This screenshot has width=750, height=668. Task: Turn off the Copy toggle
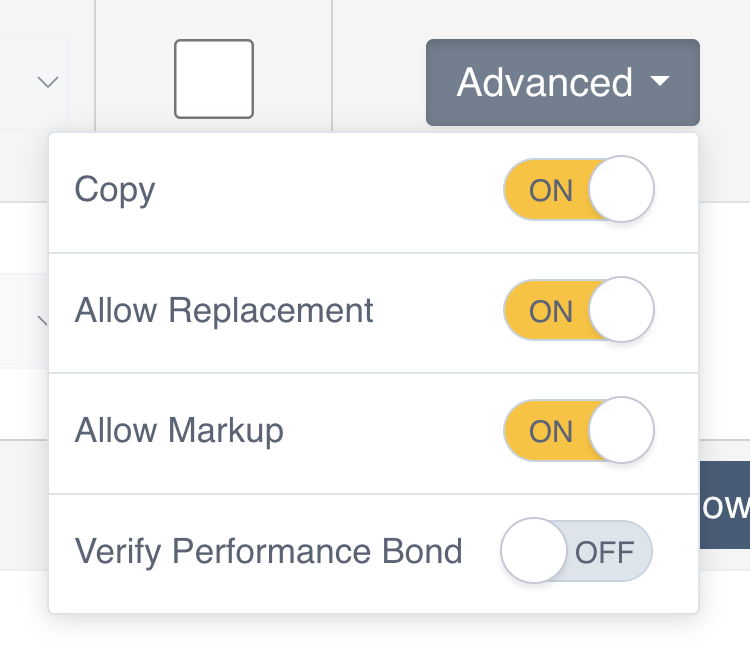click(578, 189)
